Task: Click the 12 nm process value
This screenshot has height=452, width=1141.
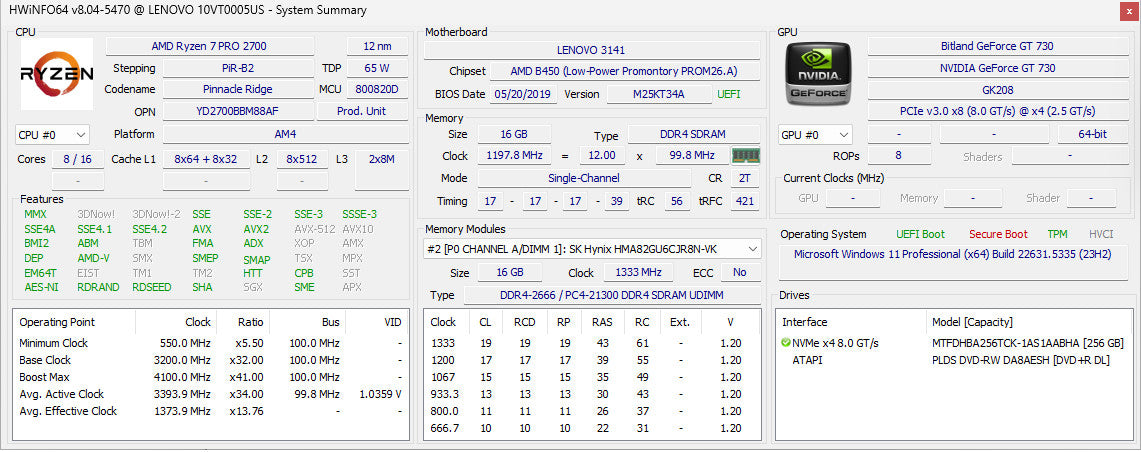Action: 378,46
